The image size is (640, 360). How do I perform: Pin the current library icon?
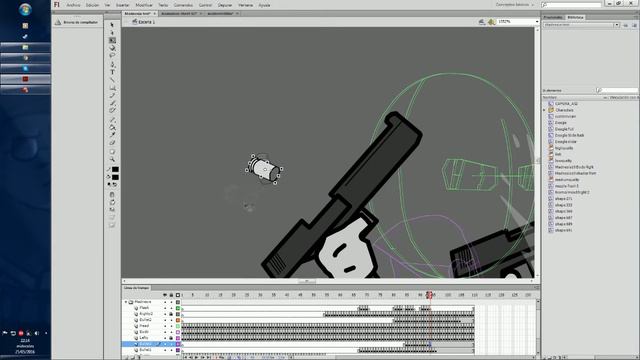625,25
